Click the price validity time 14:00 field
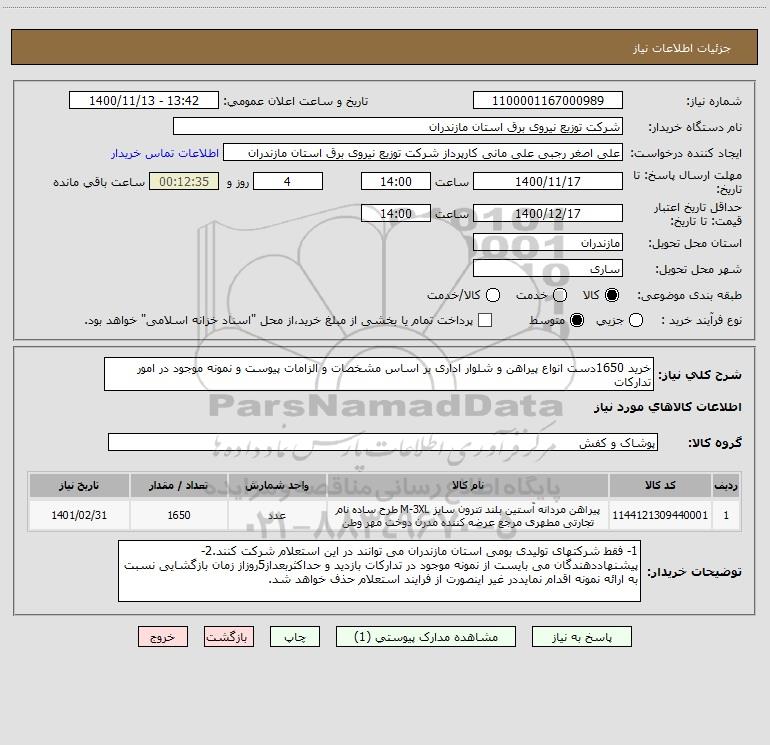 click(x=396, y=213)
